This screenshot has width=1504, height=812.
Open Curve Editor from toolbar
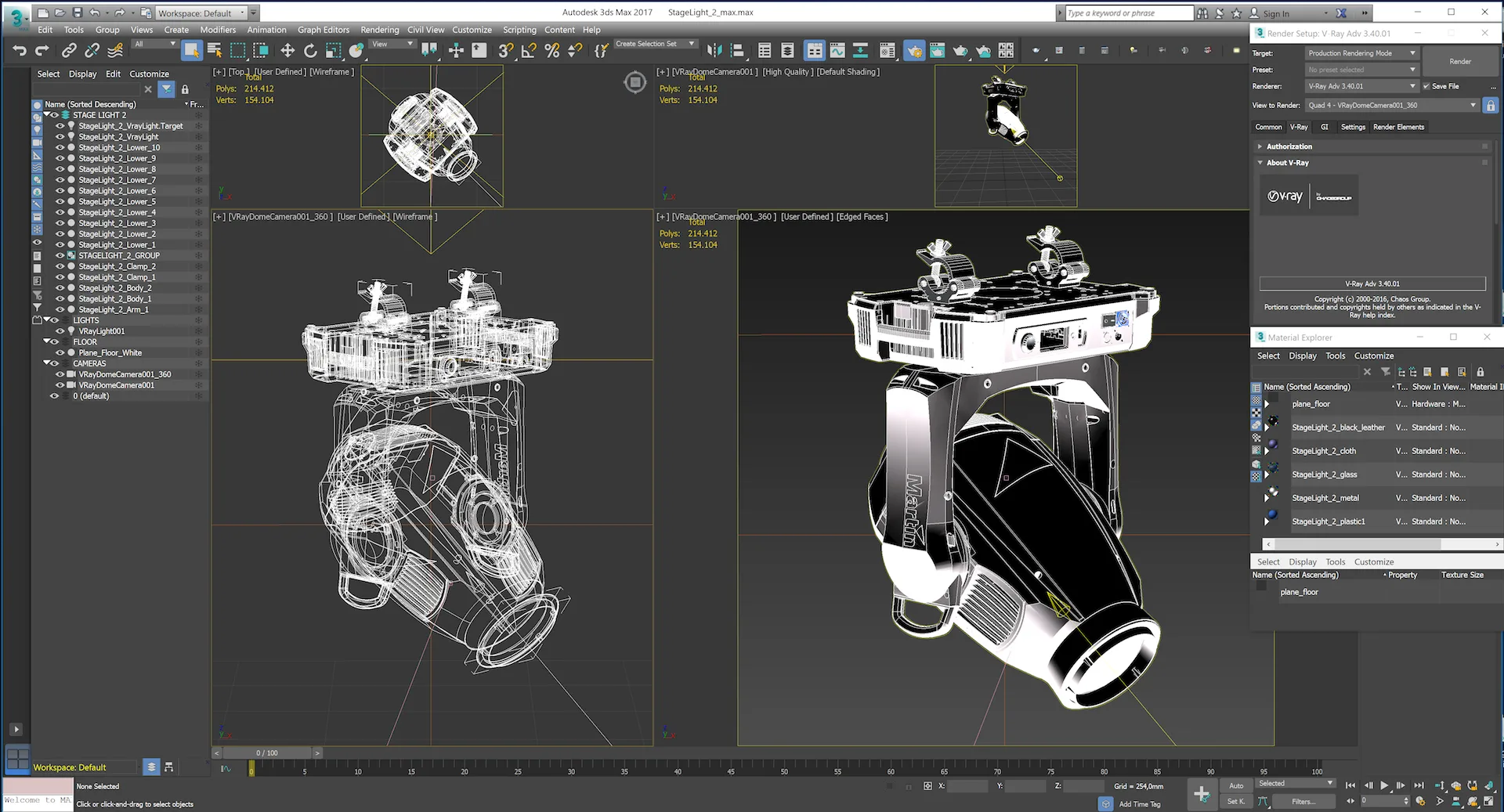click(837, 51)
